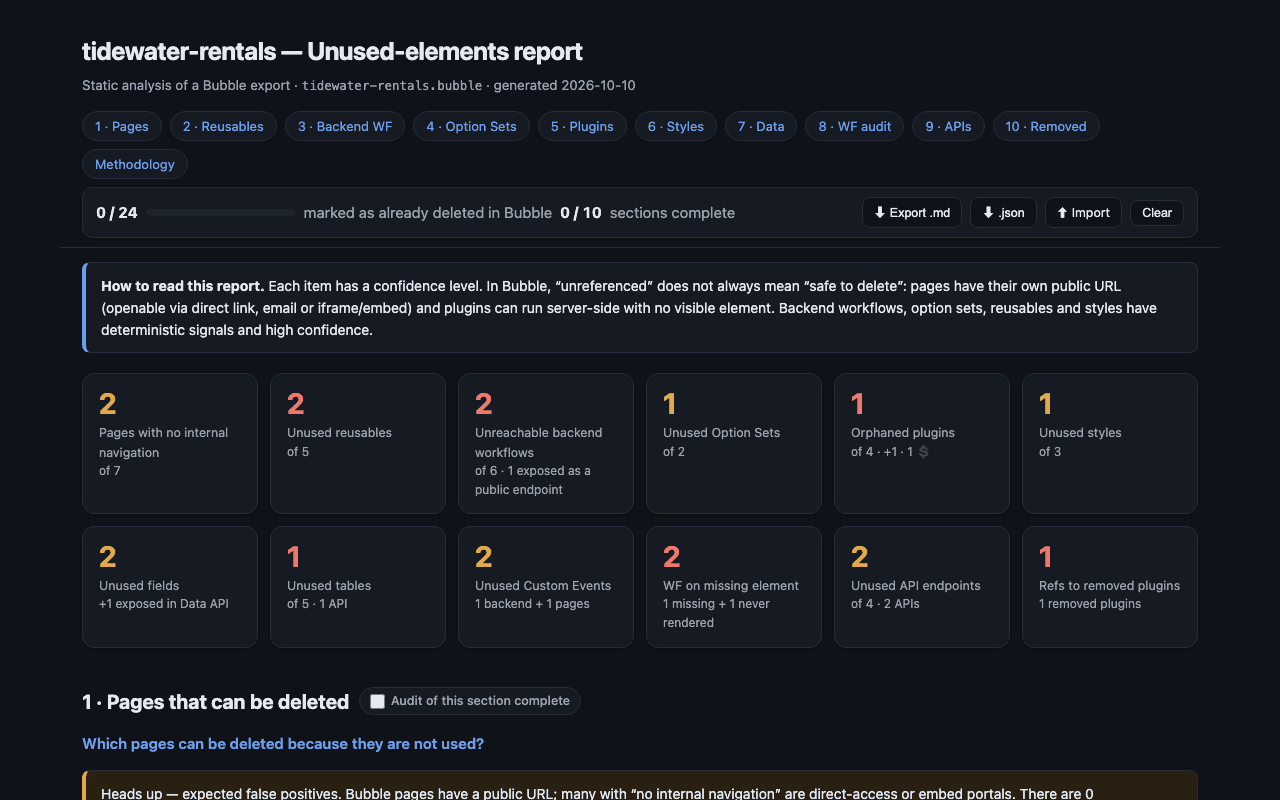Screen dimensions: 1280x800
Task: Open the 'Unused styles' card
Action: coord(1110,443)
